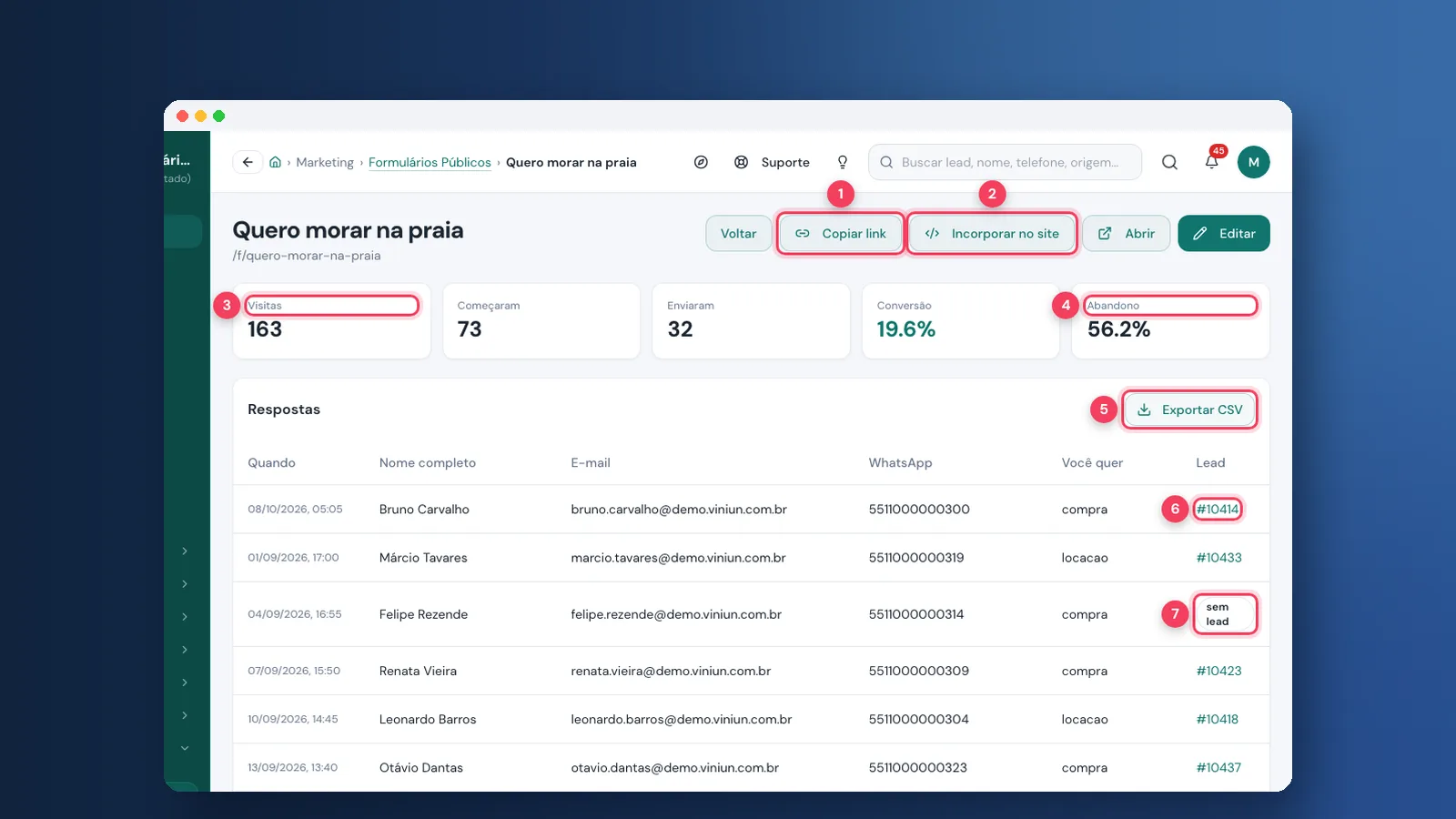Focus the Buscar lead search field
1456x819 pixels.
pos(1005,162)
